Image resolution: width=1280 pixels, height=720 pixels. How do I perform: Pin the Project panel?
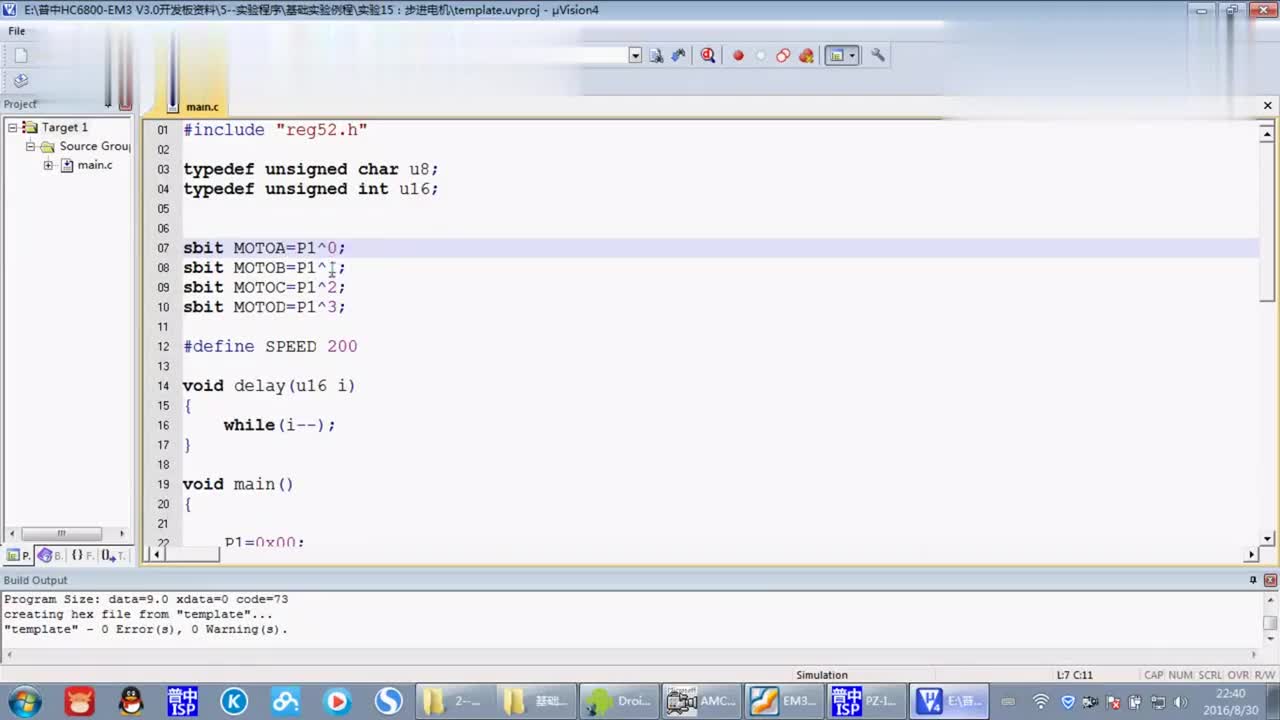[x=108, y=104]
